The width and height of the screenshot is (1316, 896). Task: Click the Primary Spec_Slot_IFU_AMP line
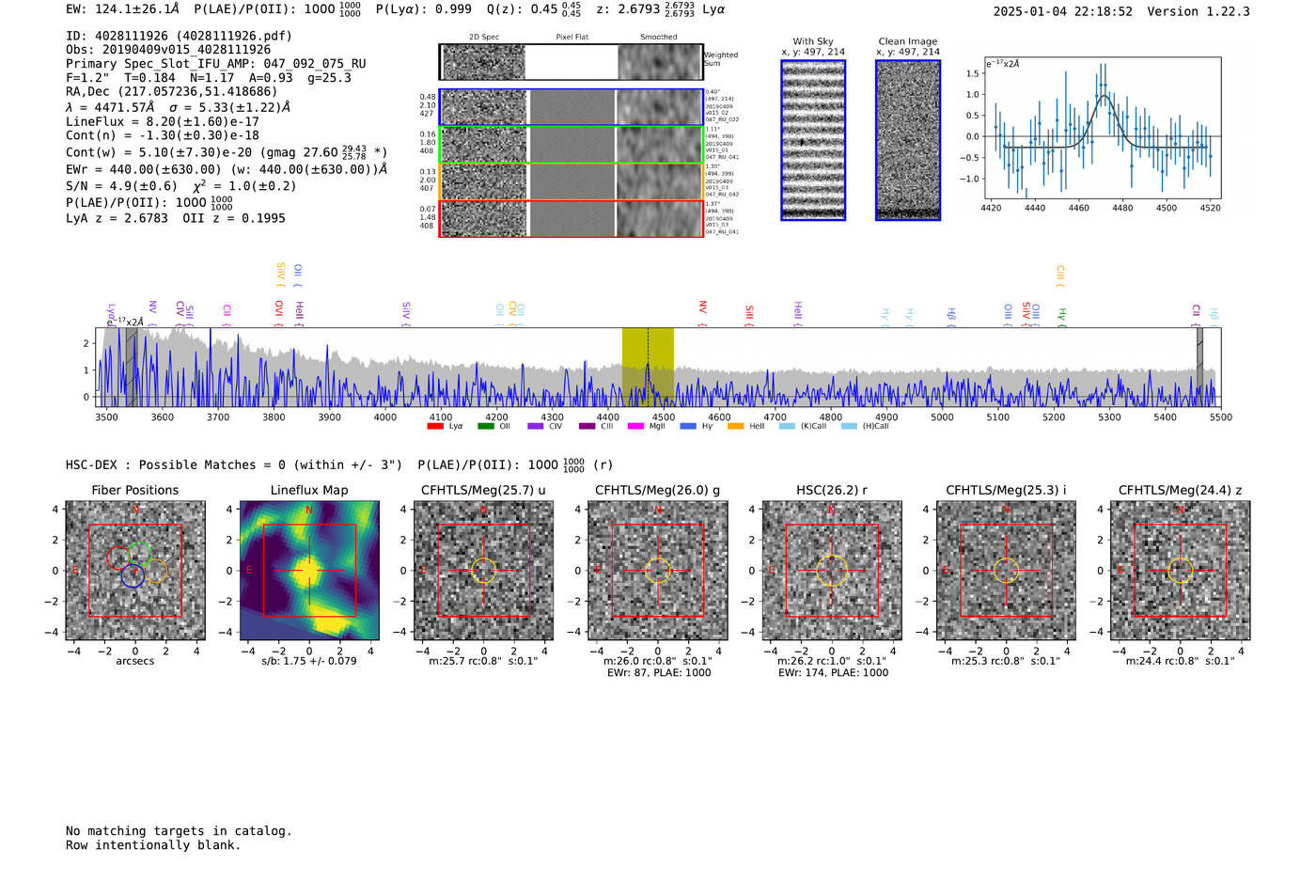(216, 64)
